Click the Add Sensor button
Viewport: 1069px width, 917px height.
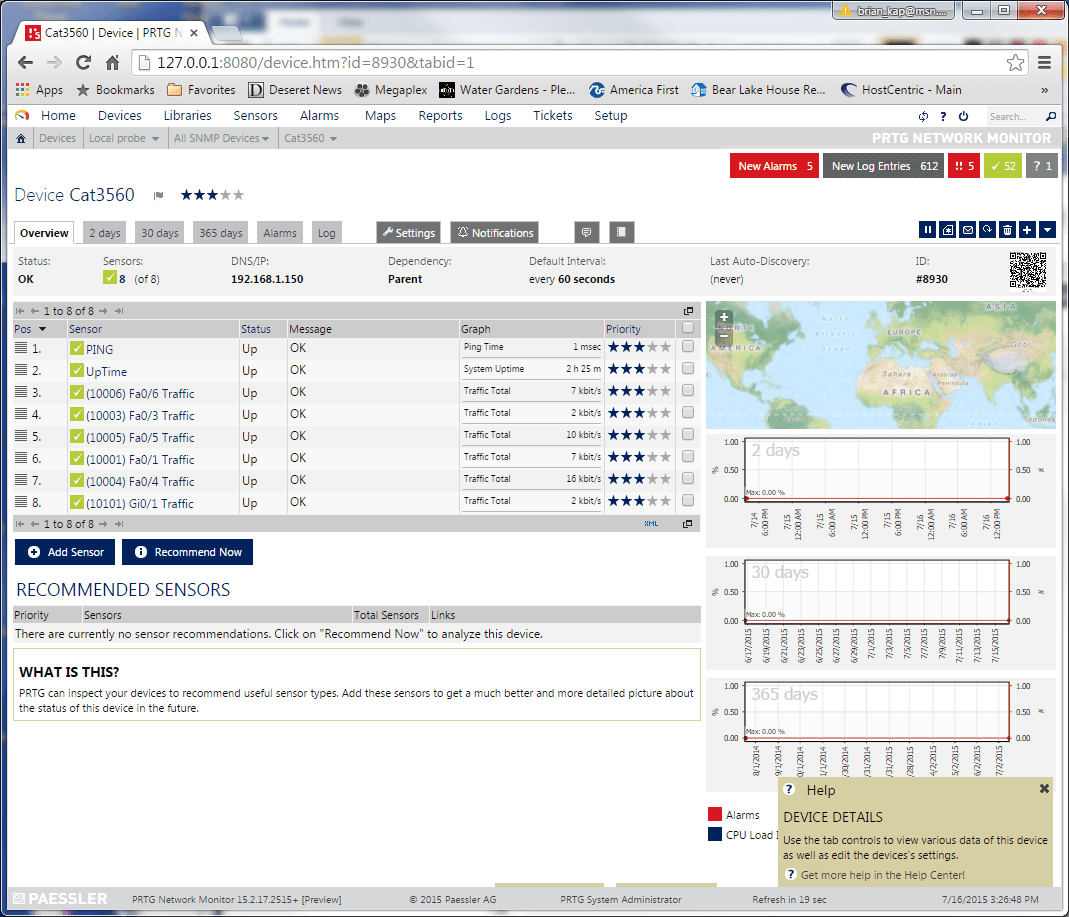(65, 552)
